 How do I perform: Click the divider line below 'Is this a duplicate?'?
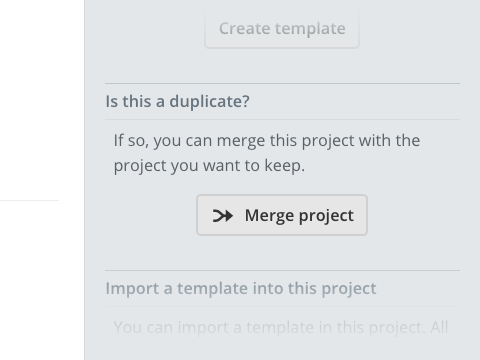click(x=282, y=119)
